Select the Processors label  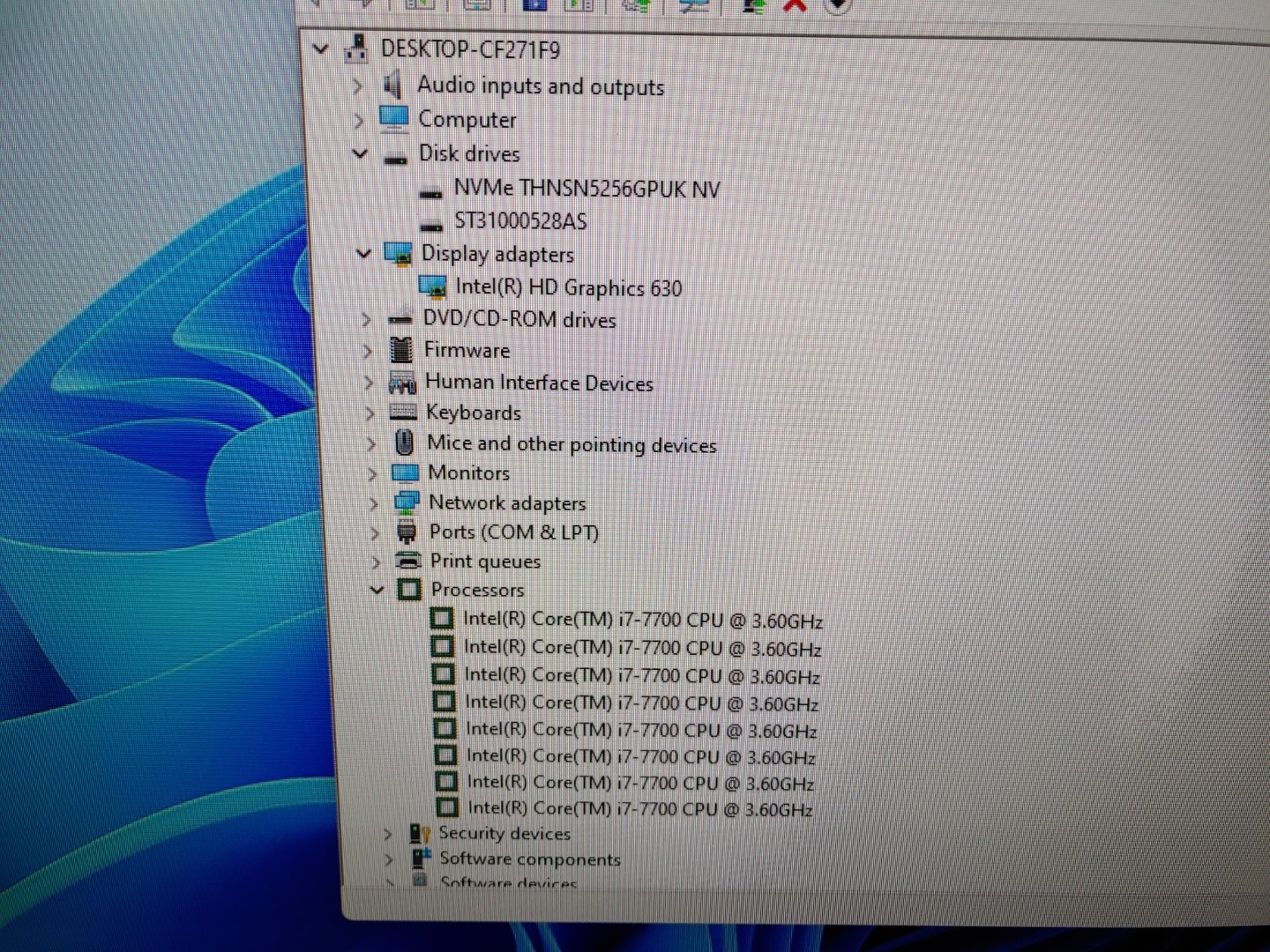click(x=477, y=590)
